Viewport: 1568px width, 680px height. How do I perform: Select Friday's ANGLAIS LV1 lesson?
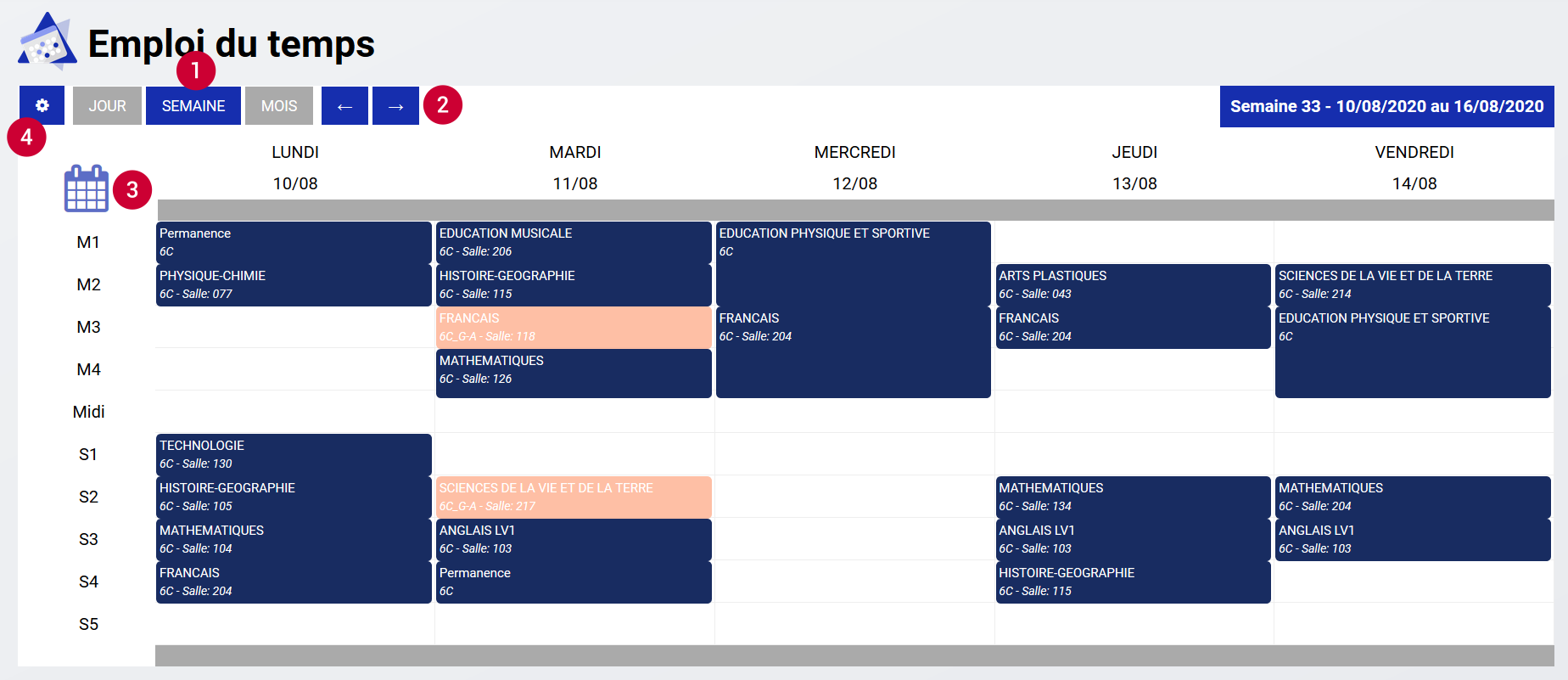tap(1413, 539)
